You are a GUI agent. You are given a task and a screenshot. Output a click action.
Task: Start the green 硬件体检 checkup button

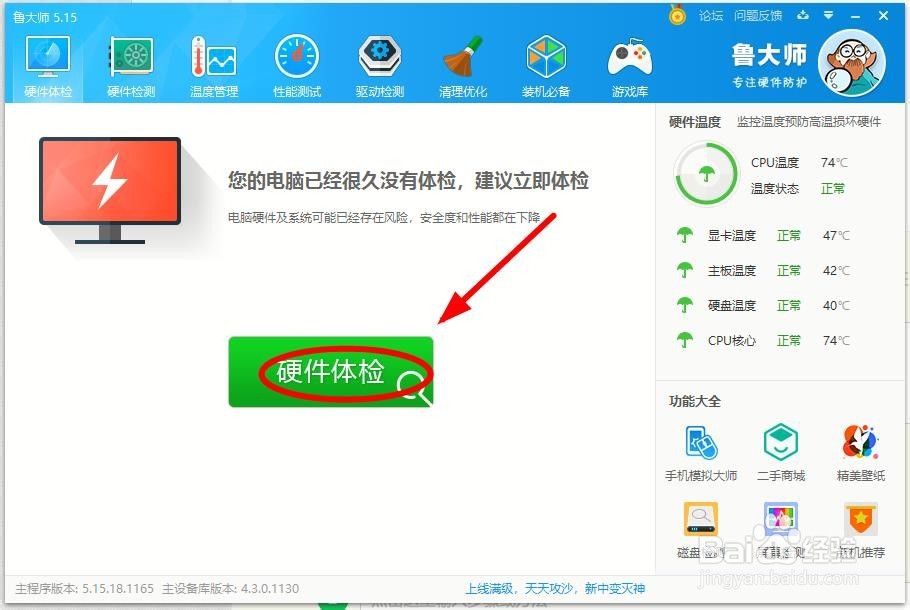pyautogui.click(x=331, y=371)
